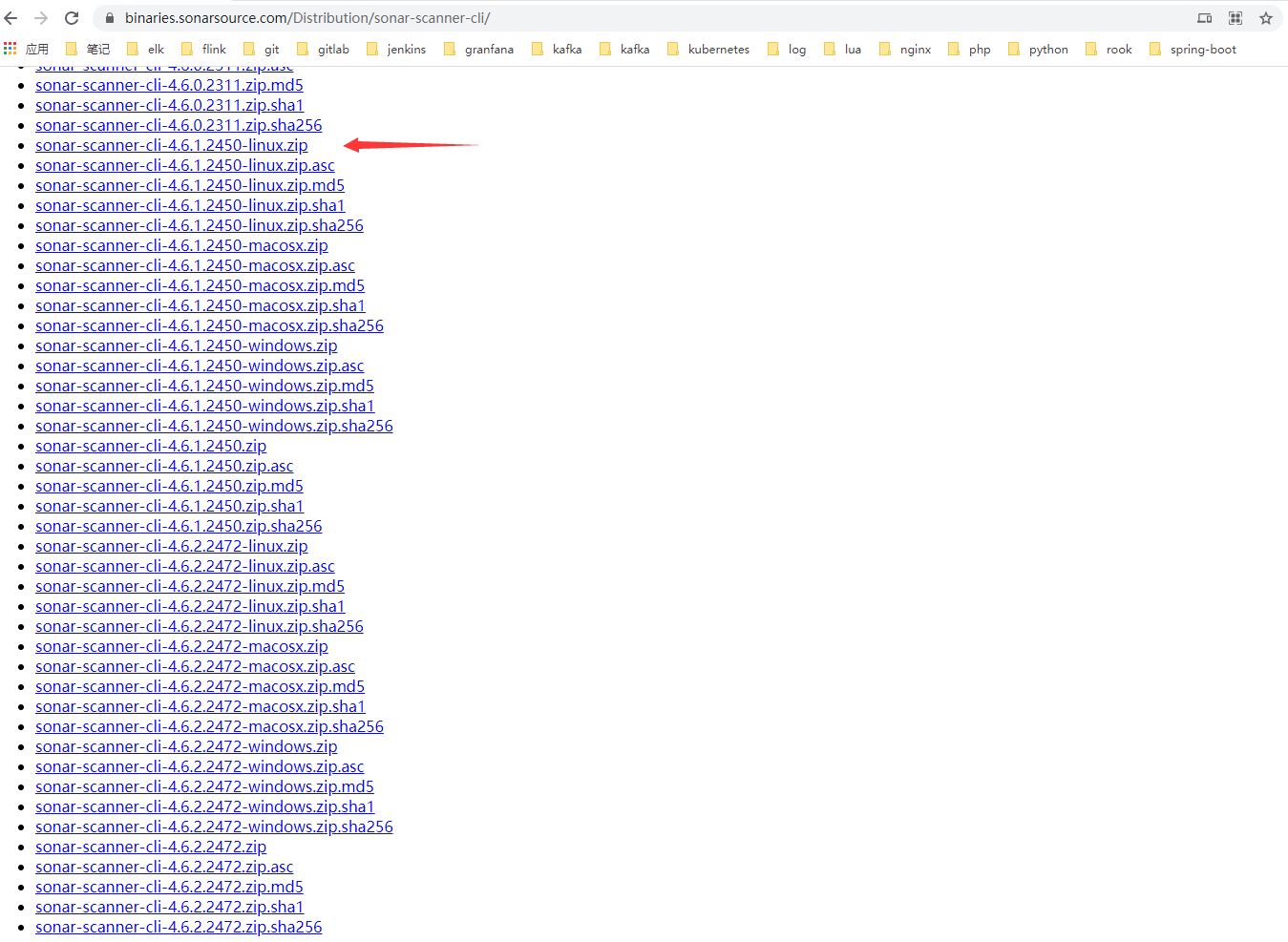Download sonar-scanner-cli-4.6.1.2450-macosx.zip
Screen dimensions: 1288x942
181,245
